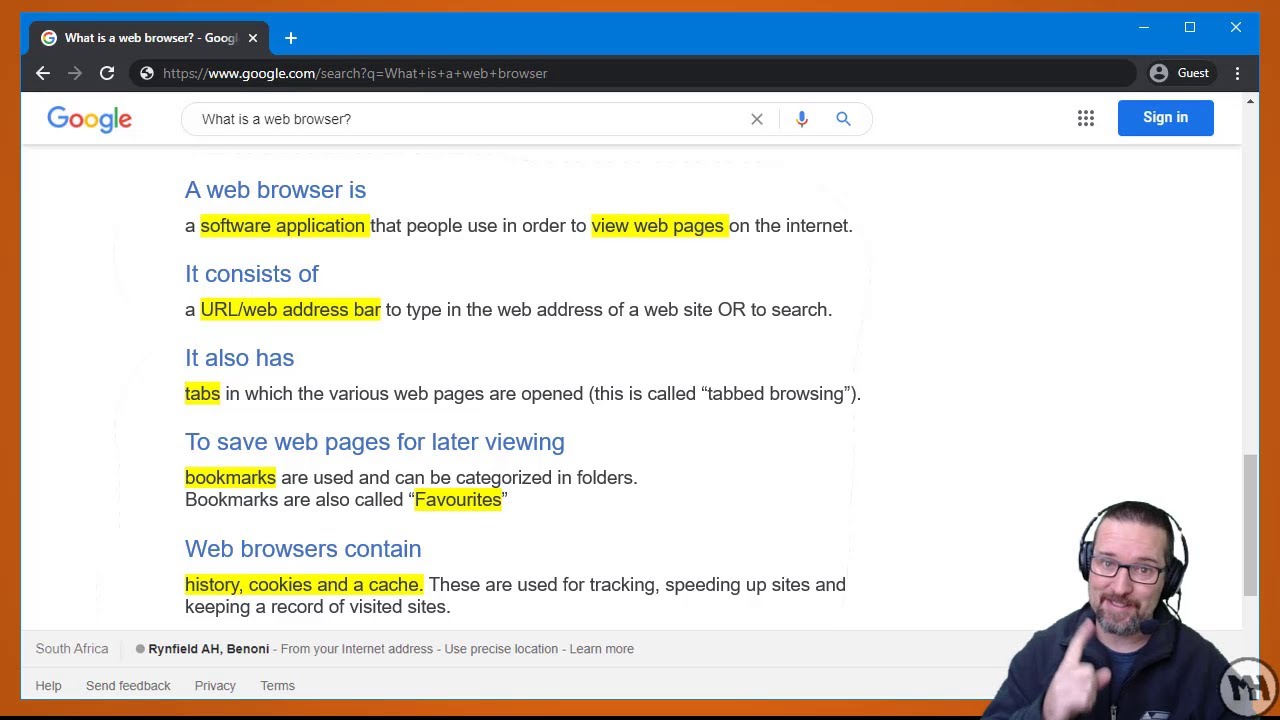Open the Privacy footer link
1280x720 pixels.
coord(215,686)
